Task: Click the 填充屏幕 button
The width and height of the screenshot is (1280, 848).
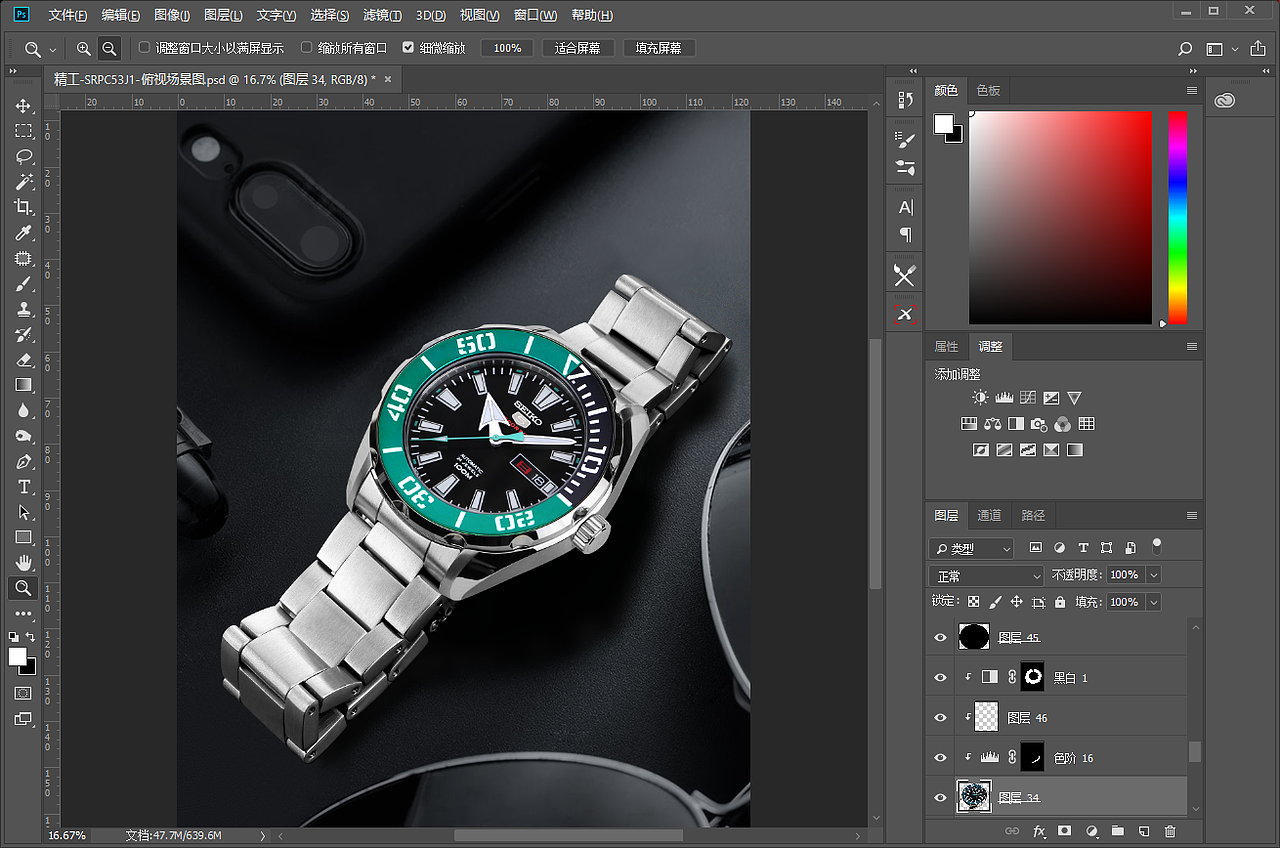Action: click(x=659, y=48)
